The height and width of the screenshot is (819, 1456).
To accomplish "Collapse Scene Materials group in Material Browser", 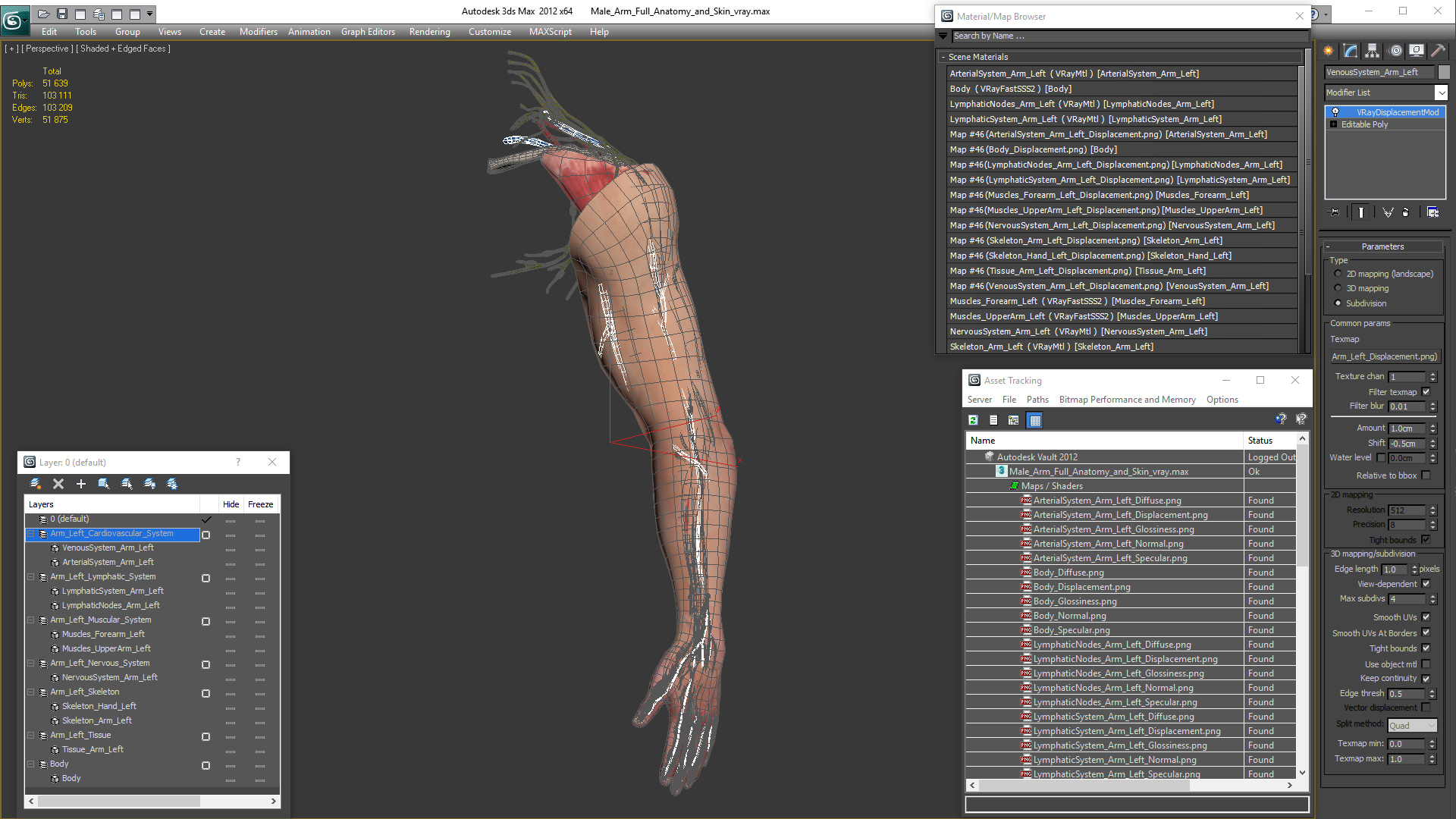I will click(943, 57).
